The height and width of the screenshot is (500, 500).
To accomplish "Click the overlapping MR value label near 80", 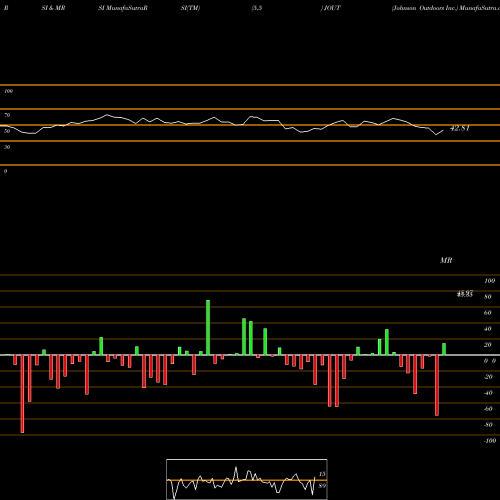I will (465, 294).
